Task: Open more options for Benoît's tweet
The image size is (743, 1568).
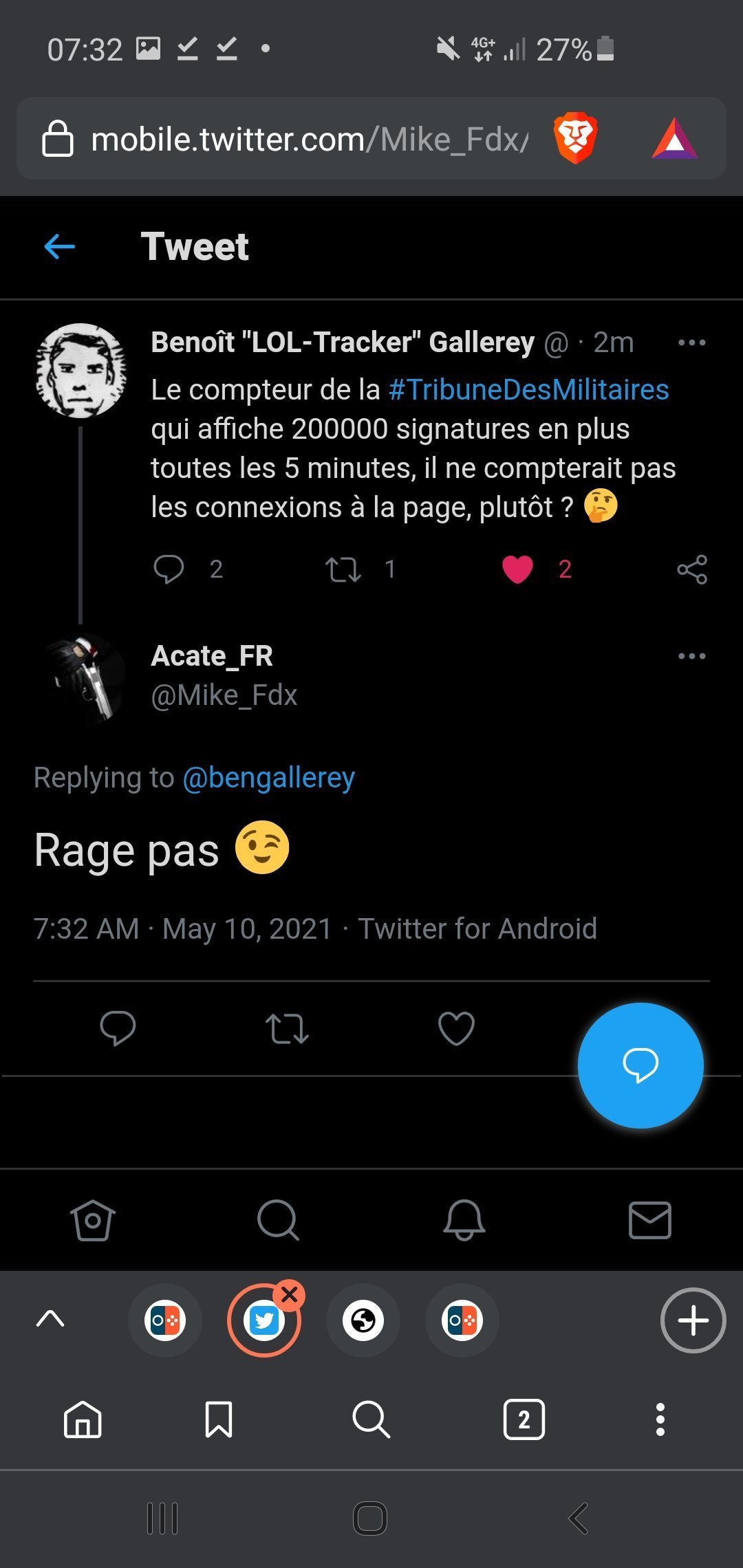Action: point(691,342)
